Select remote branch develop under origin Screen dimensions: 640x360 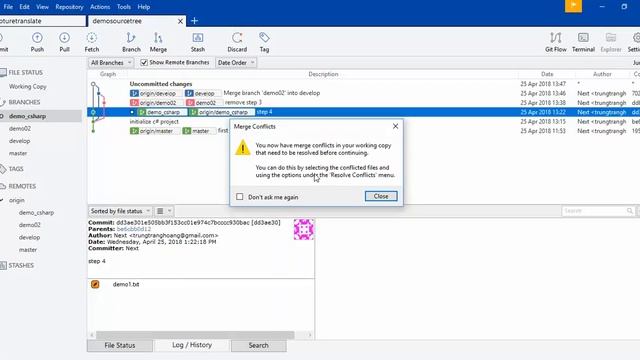click(x=29, y=237)
